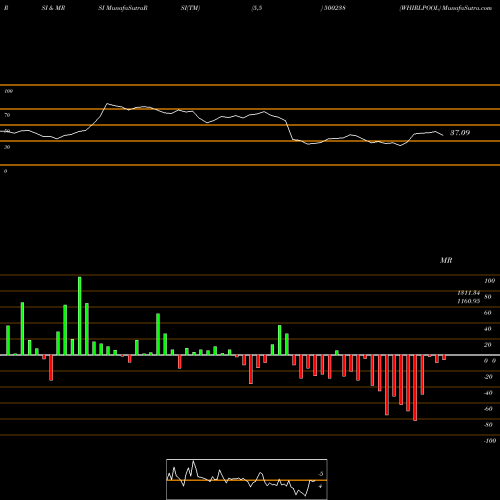Click the "-20" label on the MR axis
Viewport: 500px width, 500px height.
point(488,377)
